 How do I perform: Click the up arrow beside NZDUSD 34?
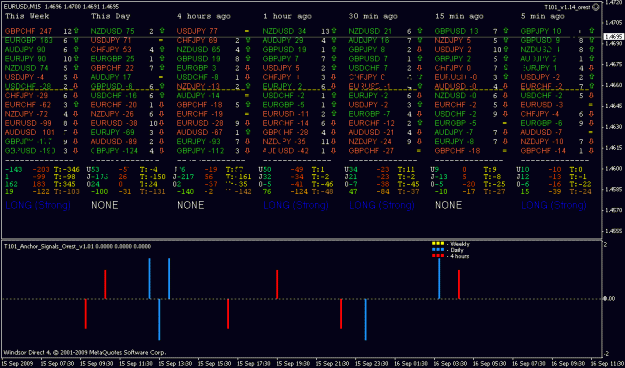point(334,30)
